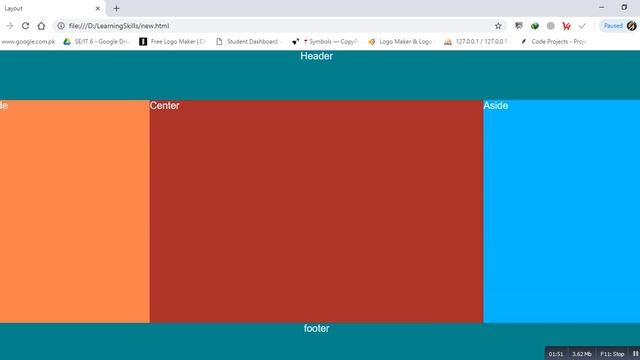
Task: Click the Aside label in blue panel
Action: 496,105
